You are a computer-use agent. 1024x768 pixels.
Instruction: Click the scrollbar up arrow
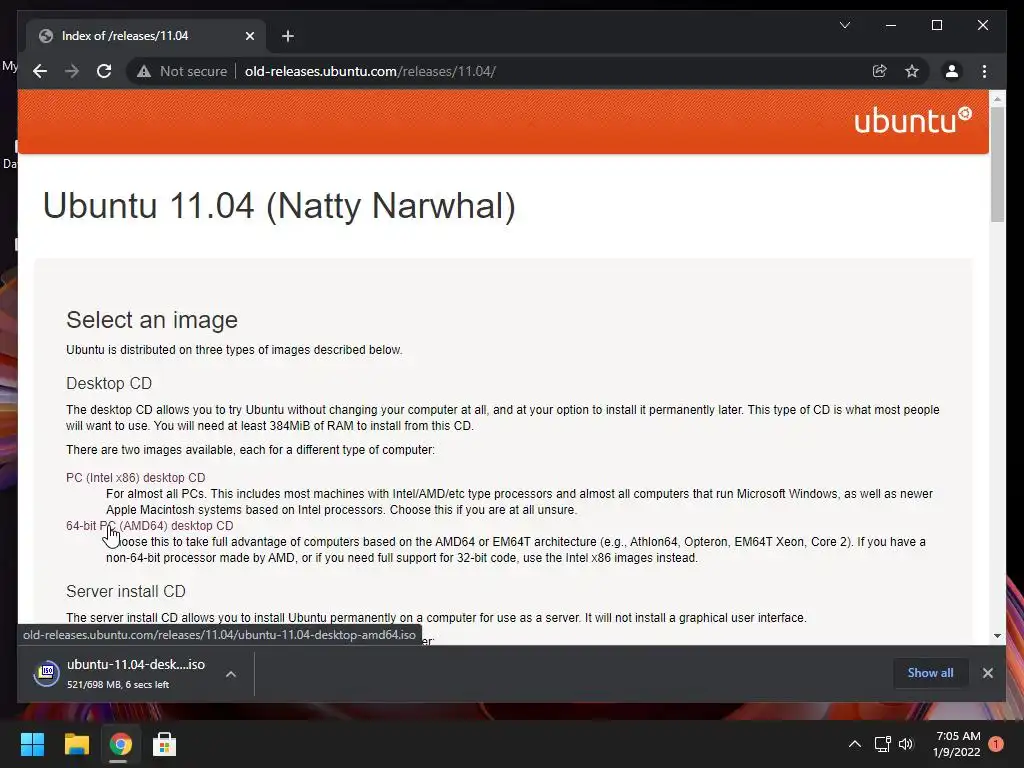[x=997, y=99]
